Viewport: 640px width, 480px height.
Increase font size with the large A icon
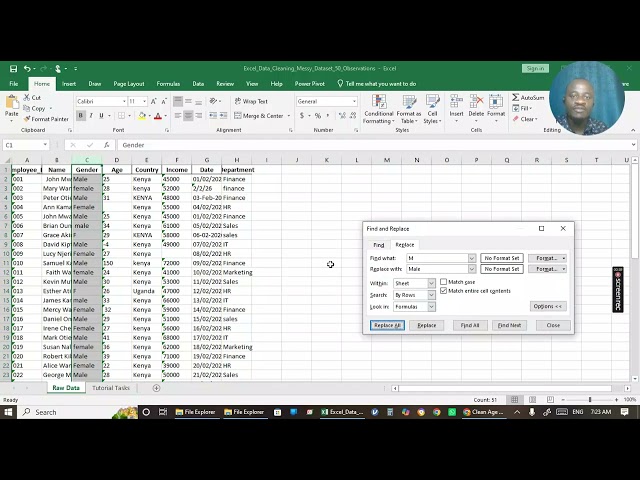[153, 101]
